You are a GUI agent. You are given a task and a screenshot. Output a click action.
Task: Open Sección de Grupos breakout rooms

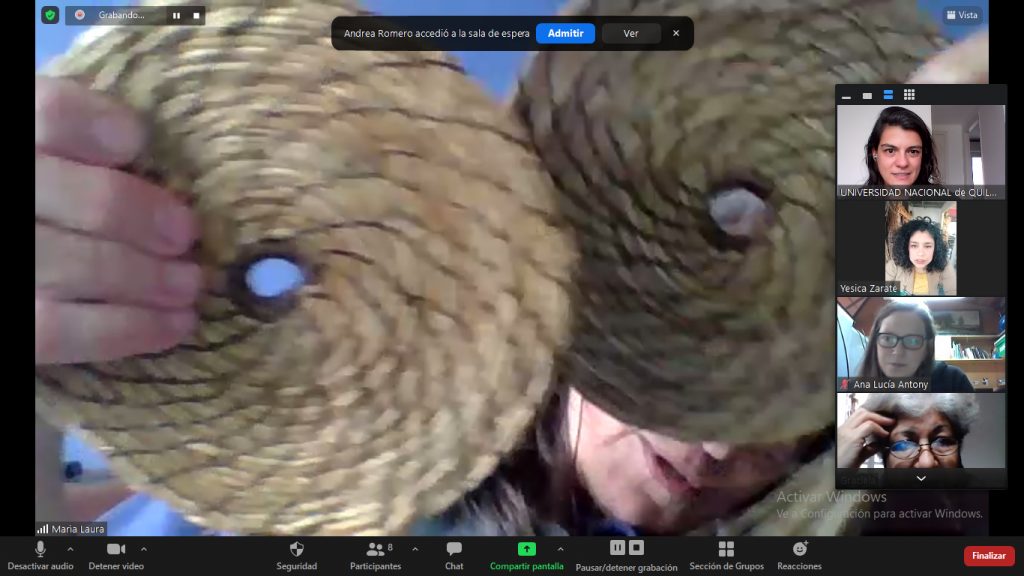(x=726, y=555)
